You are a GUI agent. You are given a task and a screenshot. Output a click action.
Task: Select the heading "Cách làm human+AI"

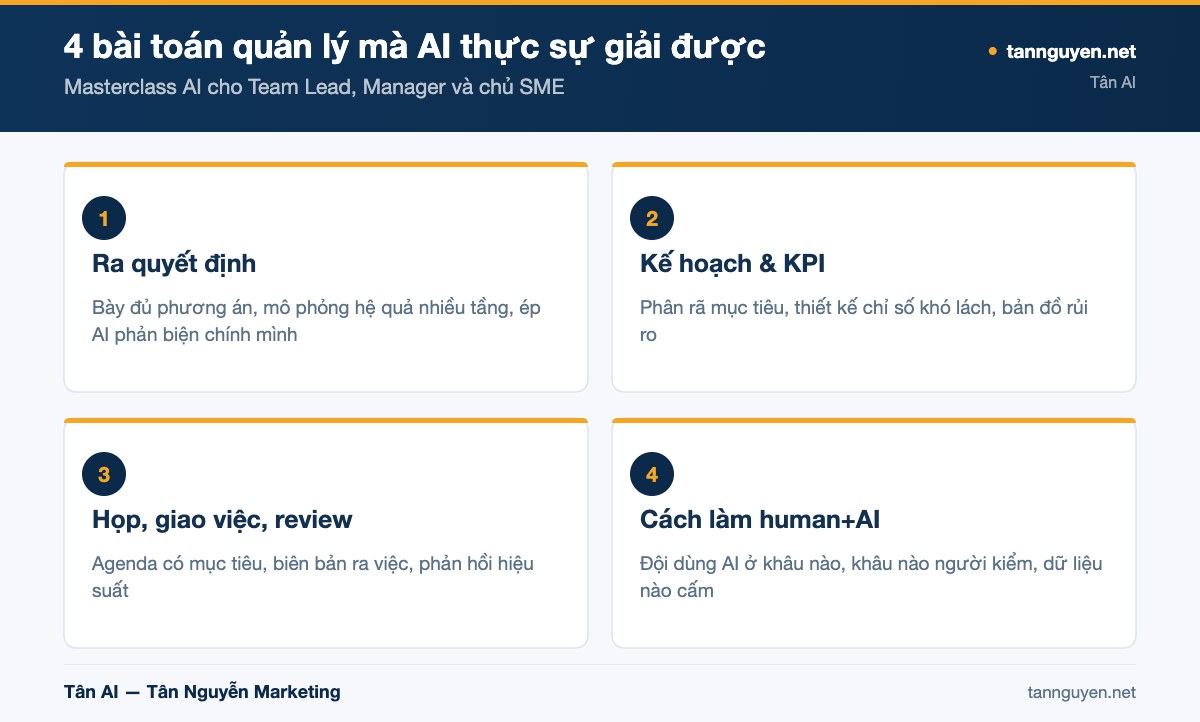pos(760,520)
